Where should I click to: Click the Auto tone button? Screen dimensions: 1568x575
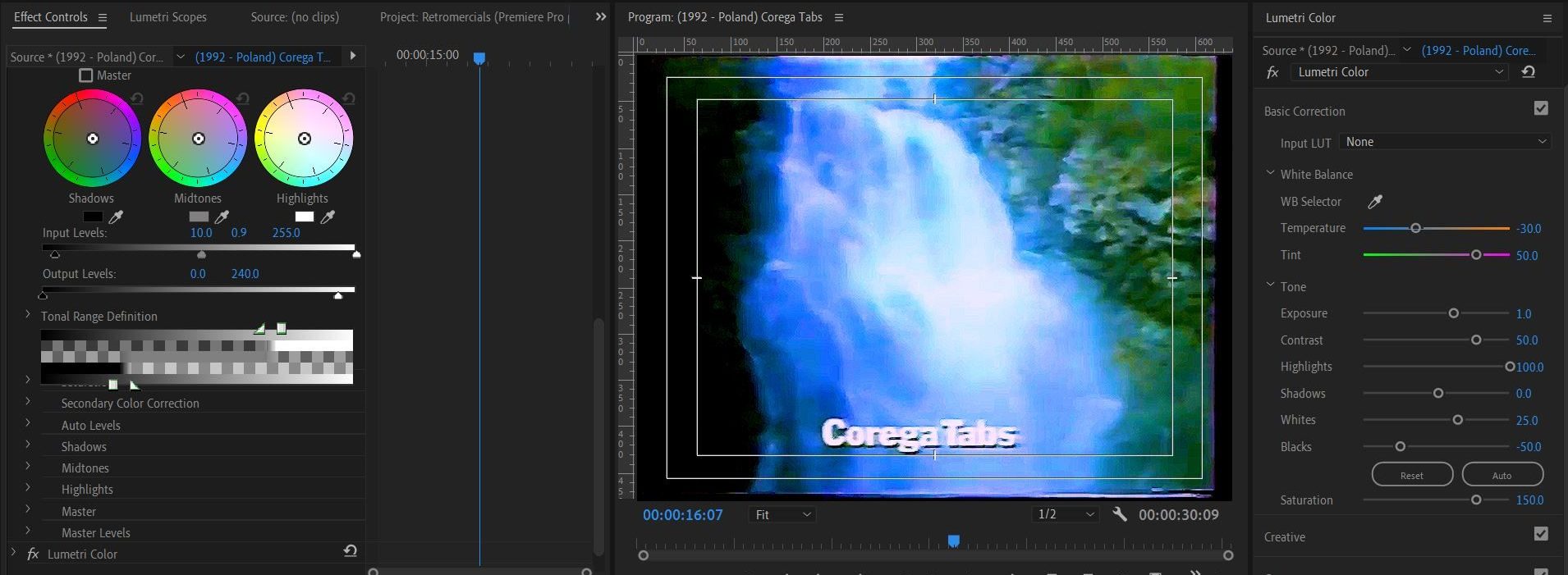coord(1502,475)
